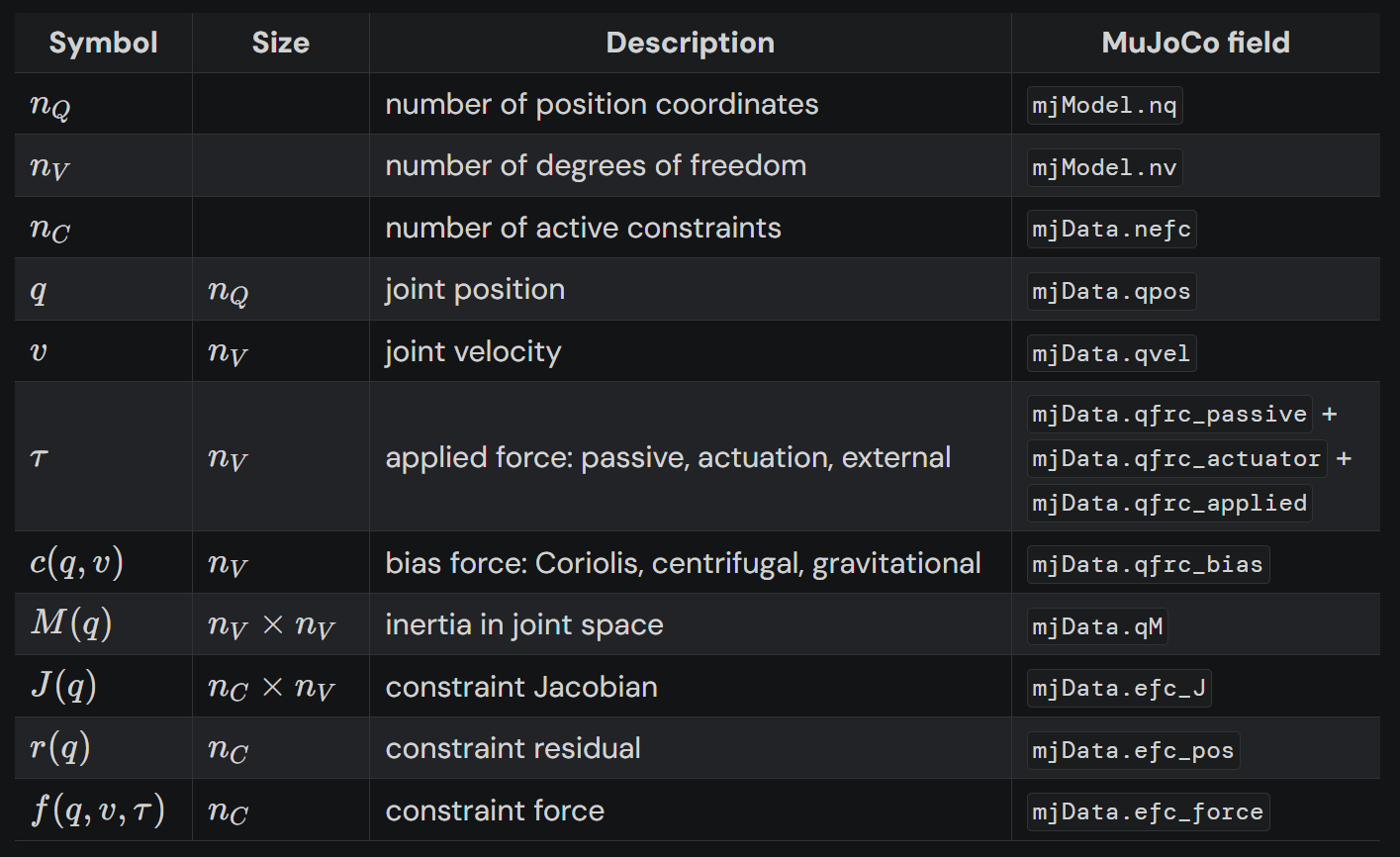1400x857 pixels.
Task: Select the mjModel.nv code label
Action: coord(1104,167)
